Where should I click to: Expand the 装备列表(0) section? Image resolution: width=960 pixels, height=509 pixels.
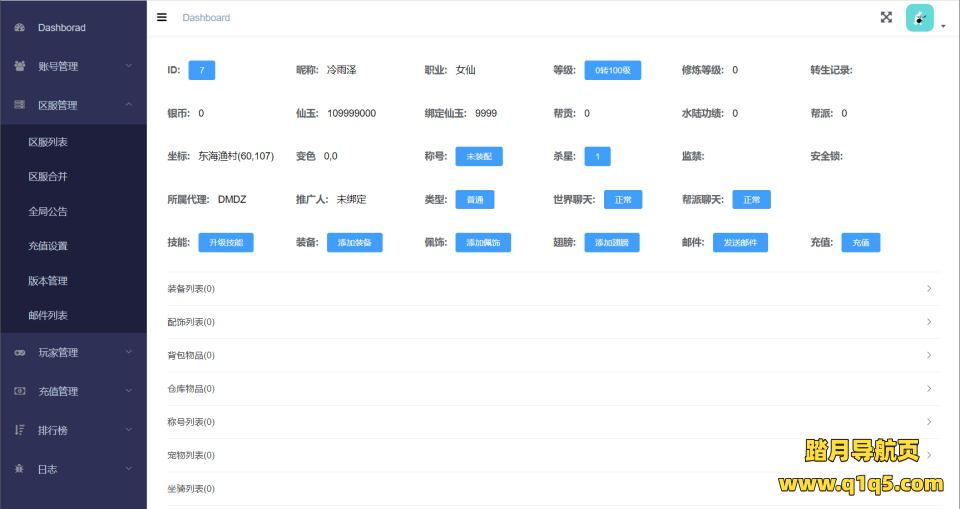tap(553, 289)
